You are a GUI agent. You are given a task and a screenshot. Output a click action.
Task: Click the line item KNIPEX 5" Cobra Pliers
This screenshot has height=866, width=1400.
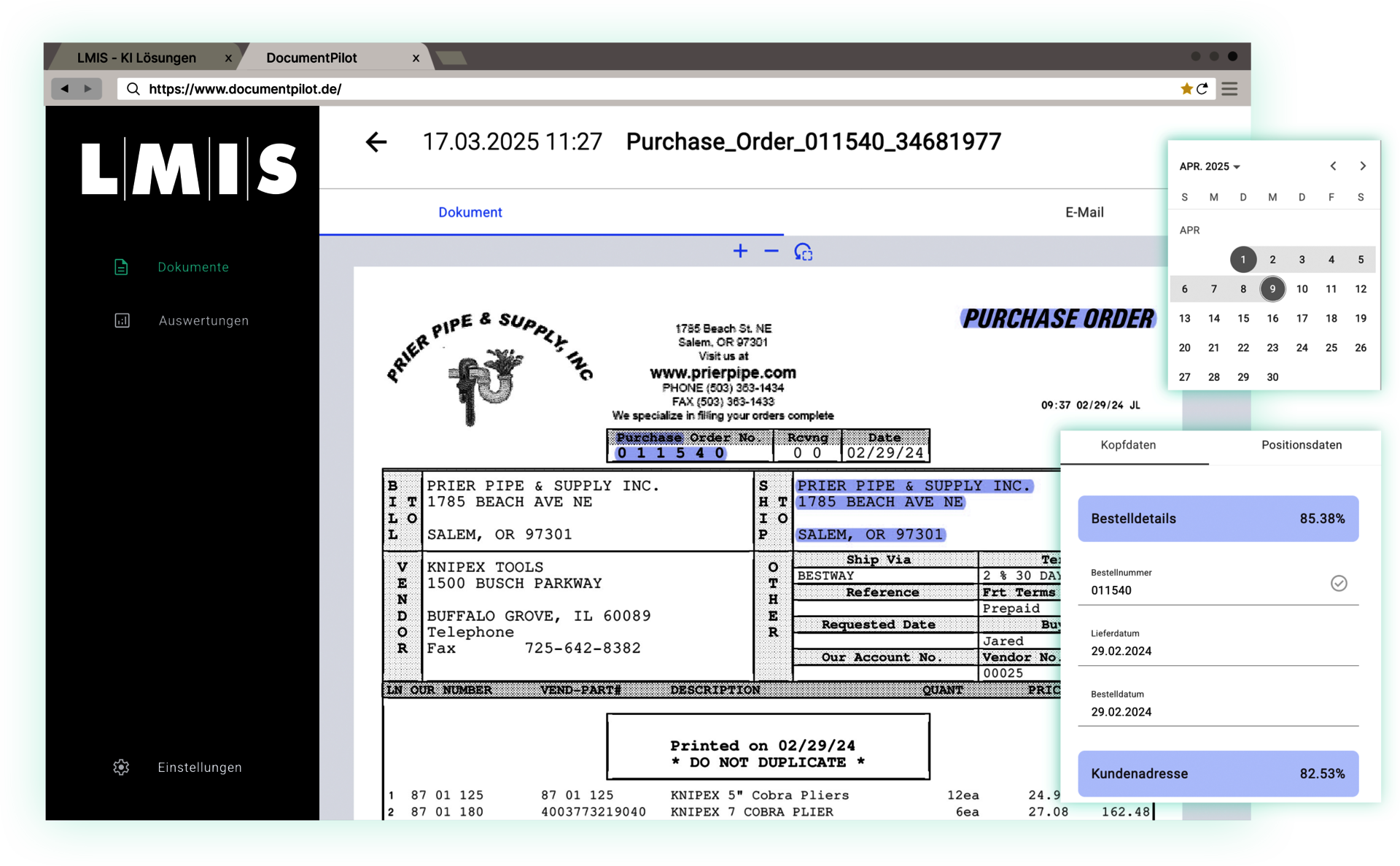pyautogui.click(x=760, y=795)
